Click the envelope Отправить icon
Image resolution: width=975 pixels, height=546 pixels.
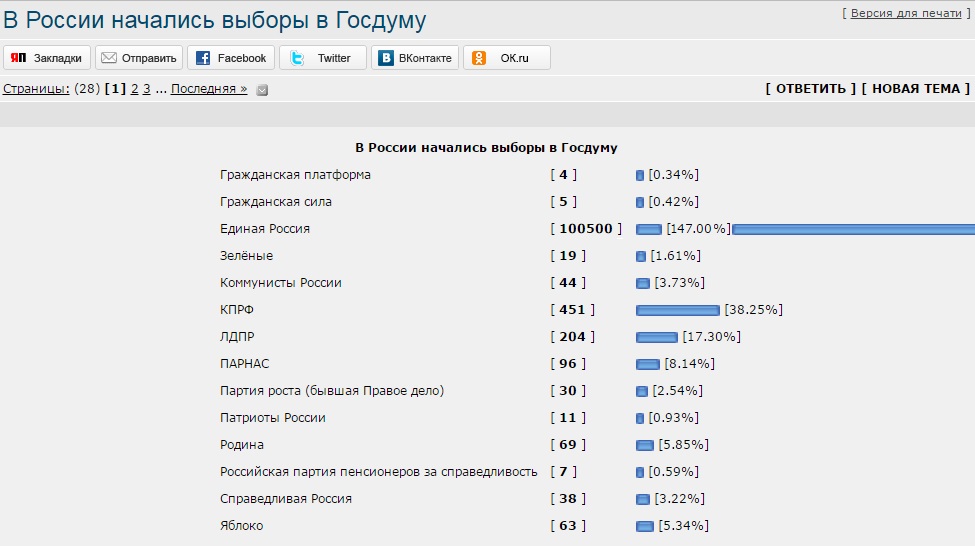coord(109,58)
